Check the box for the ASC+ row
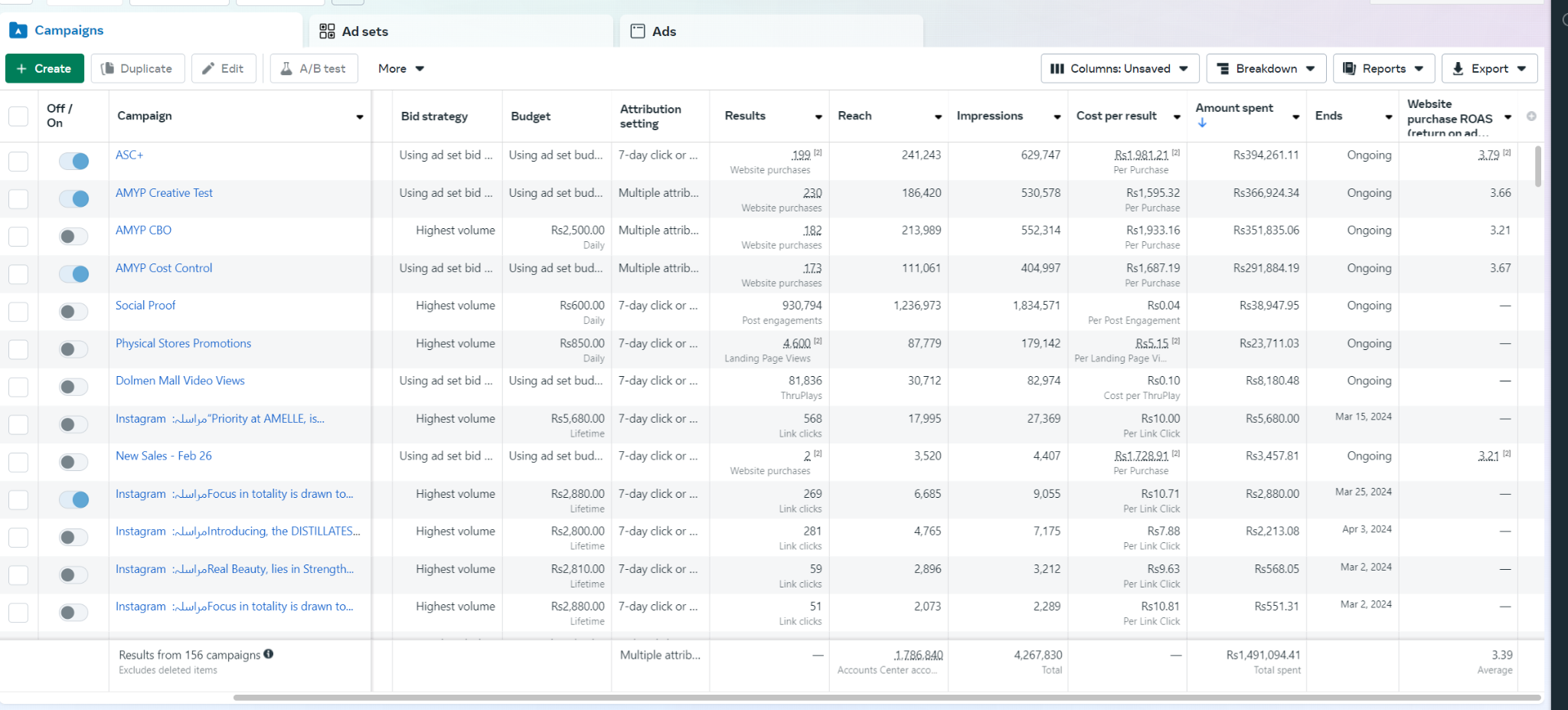The height and width of the screenshot is (710, 1568). pyautogui.click(x=18, y=161)
